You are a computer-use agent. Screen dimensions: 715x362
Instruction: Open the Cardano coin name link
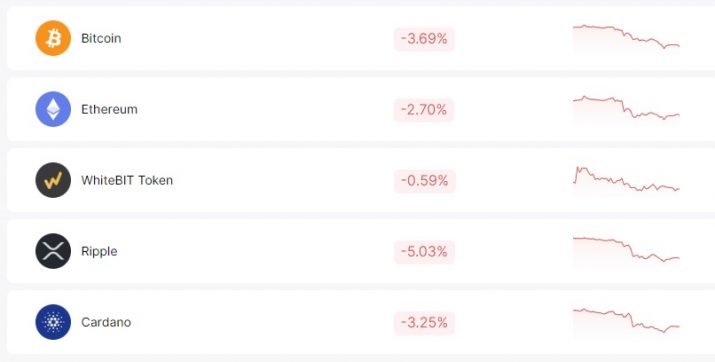(x=106, y=322)
